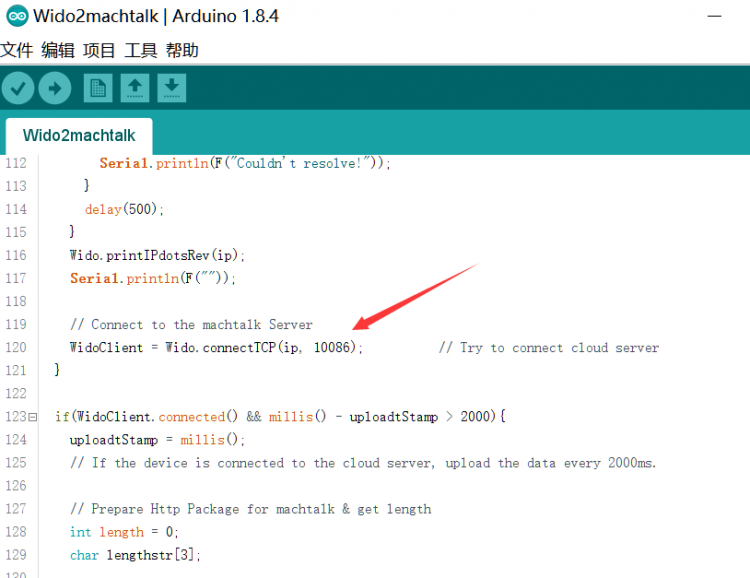Viewport: 750px width, 578px height.
Task: Click line number 126 in the gutter
Action: click(16, 486)
